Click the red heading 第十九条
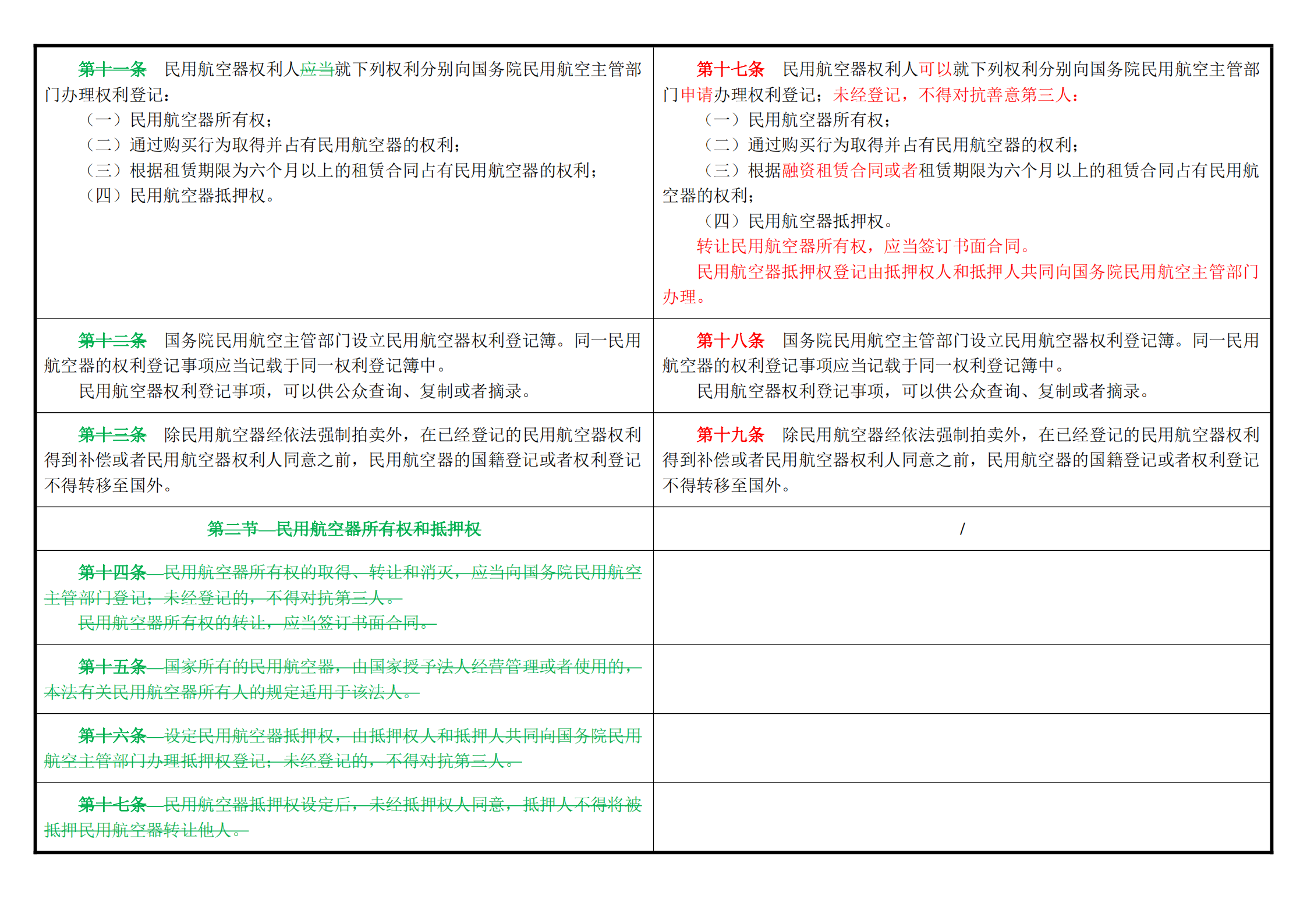Image resolution: width=1307 pixels, height=924 pixels. click(x=730, y=434)
